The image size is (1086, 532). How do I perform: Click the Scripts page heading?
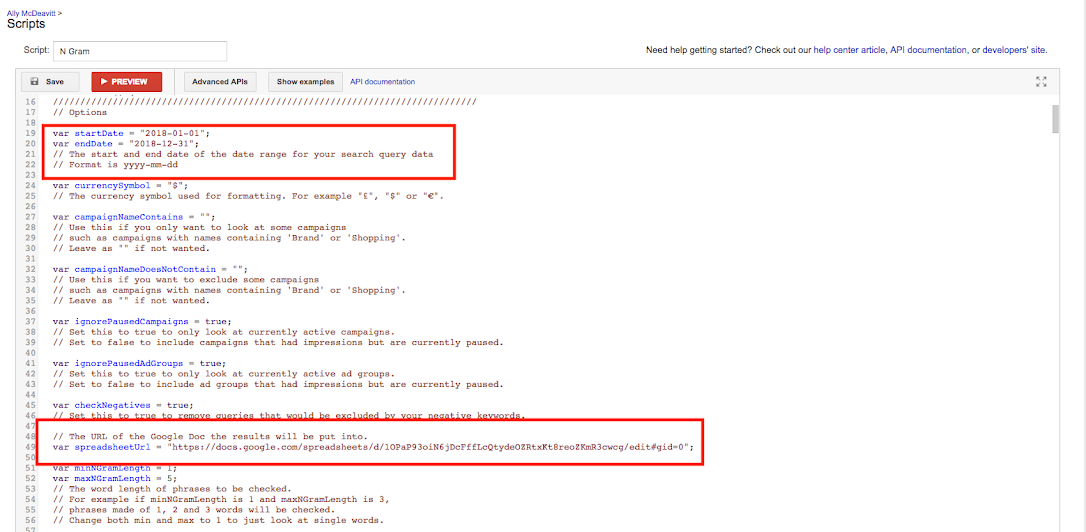(26, 24)
